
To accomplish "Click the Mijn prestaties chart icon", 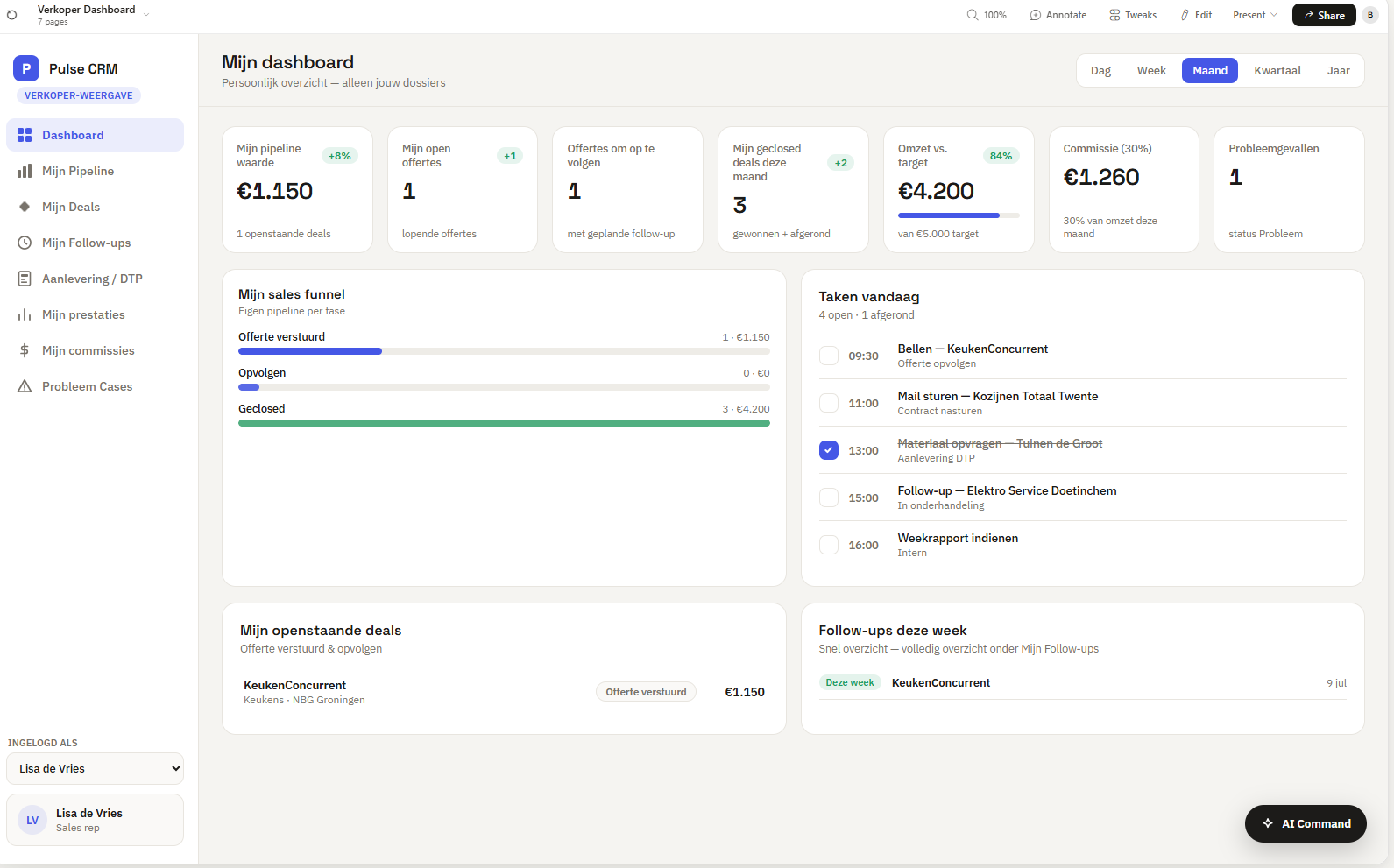I will (25, 314).
